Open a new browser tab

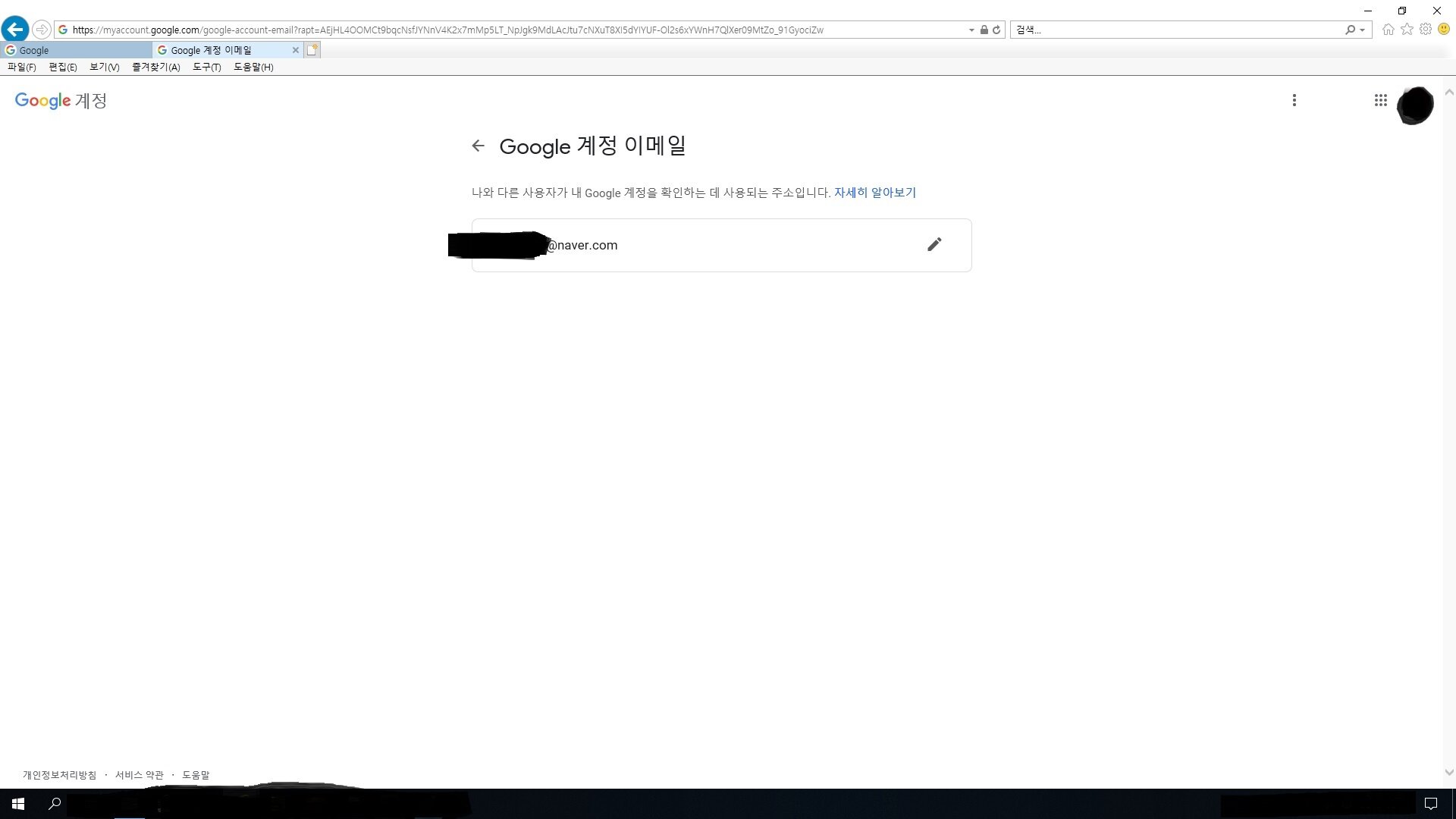tap(312, 50)
